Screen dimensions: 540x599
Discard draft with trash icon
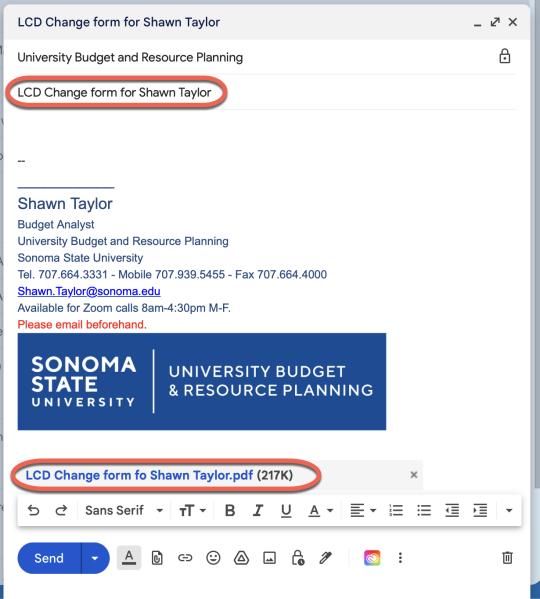tap(507, 558)
